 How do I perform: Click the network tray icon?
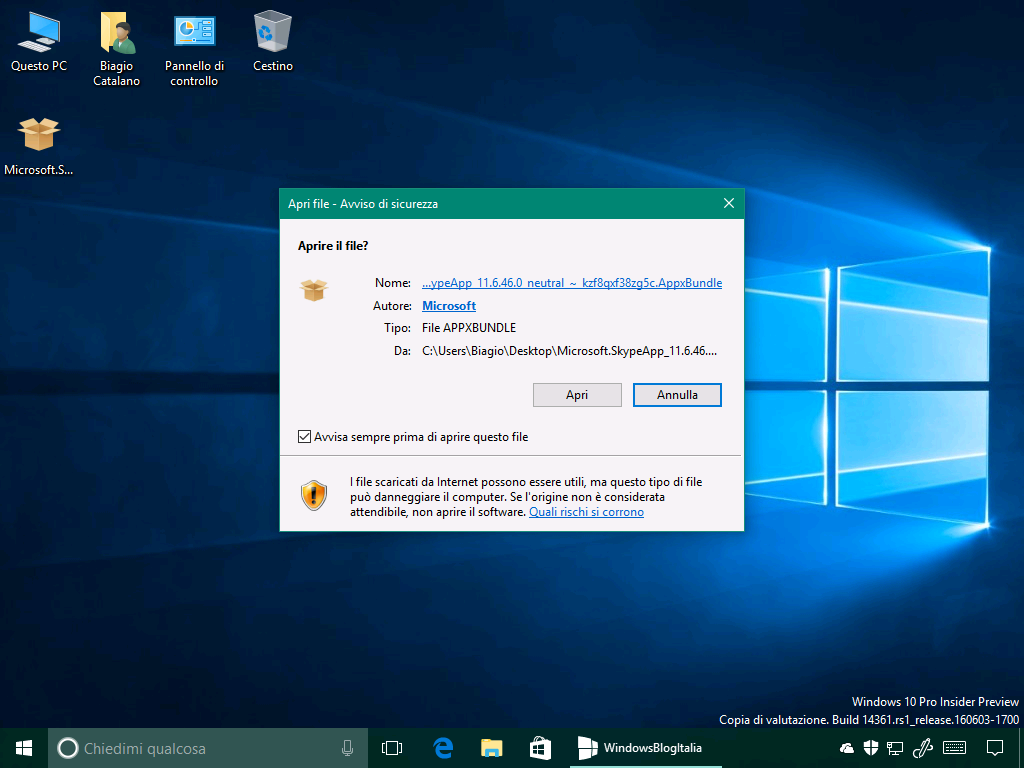[x=895, y=748]
